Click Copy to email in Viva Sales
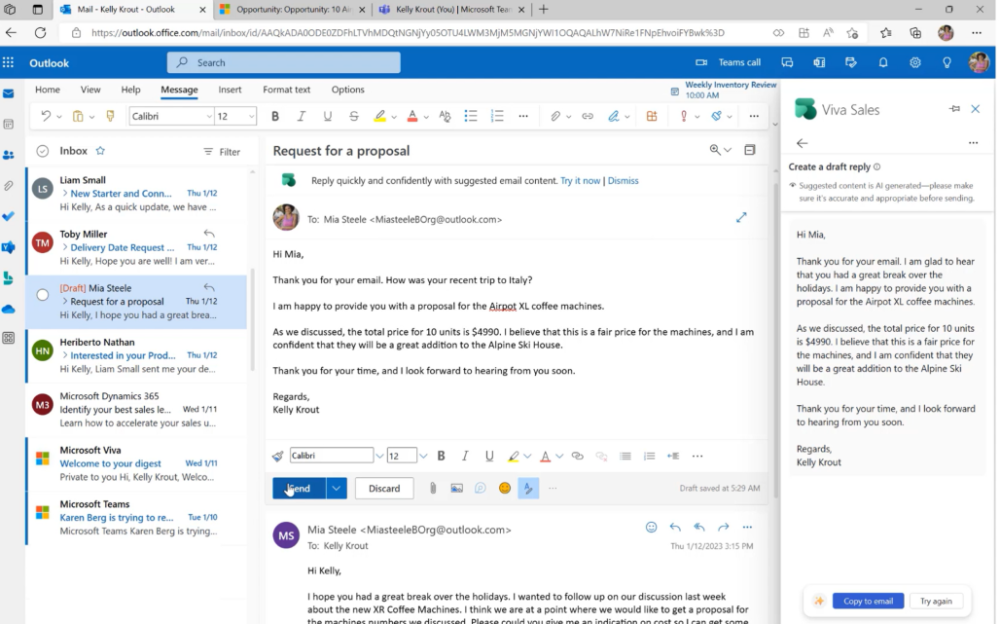The height and width of the screenshot is (624, 1000). 866,601
